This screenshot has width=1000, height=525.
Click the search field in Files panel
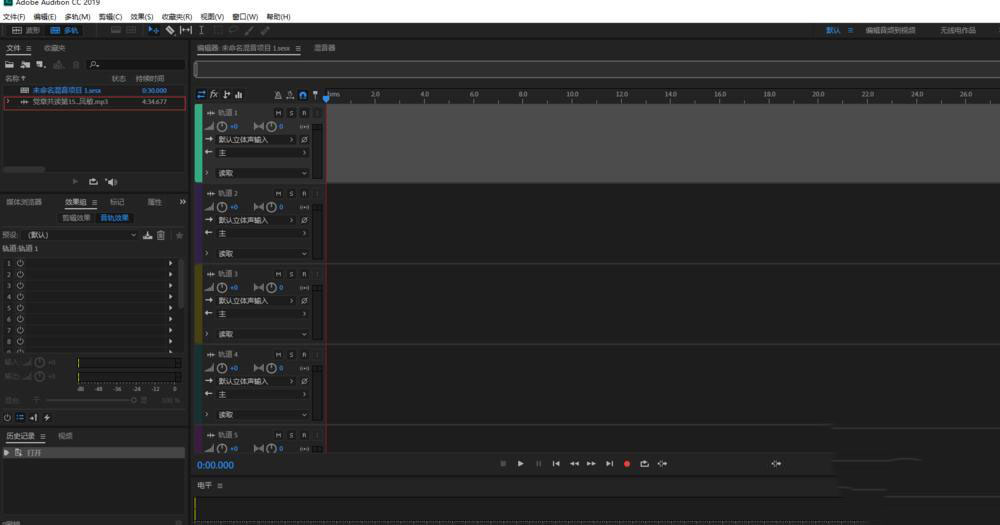[x=136, y=64]
